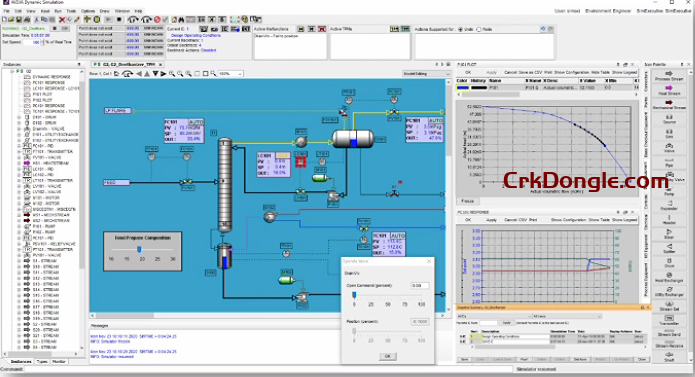Select Heat Stream in Icon Palette

(x=669, y=90)
